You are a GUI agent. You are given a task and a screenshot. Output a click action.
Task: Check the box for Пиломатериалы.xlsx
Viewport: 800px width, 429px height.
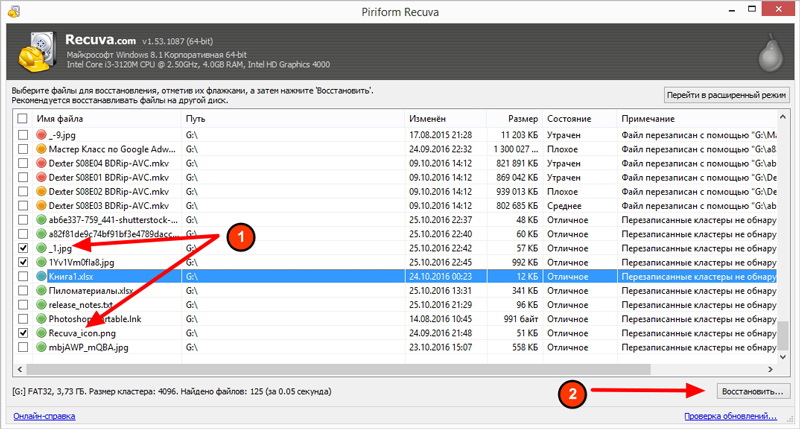(x=23, y=291)
